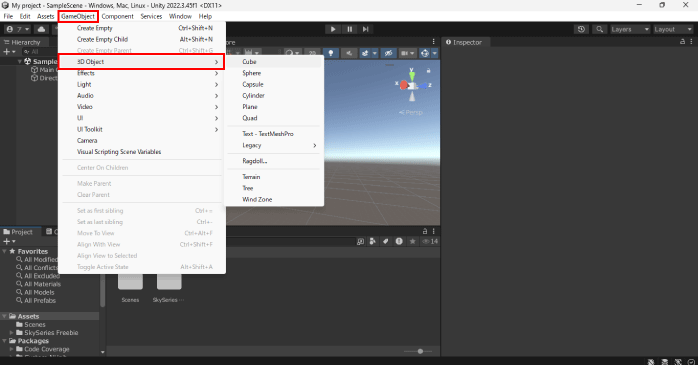Open the Account dropdown in toolbar
Viewport: 698px width, 365px height.
click(18, 29)
